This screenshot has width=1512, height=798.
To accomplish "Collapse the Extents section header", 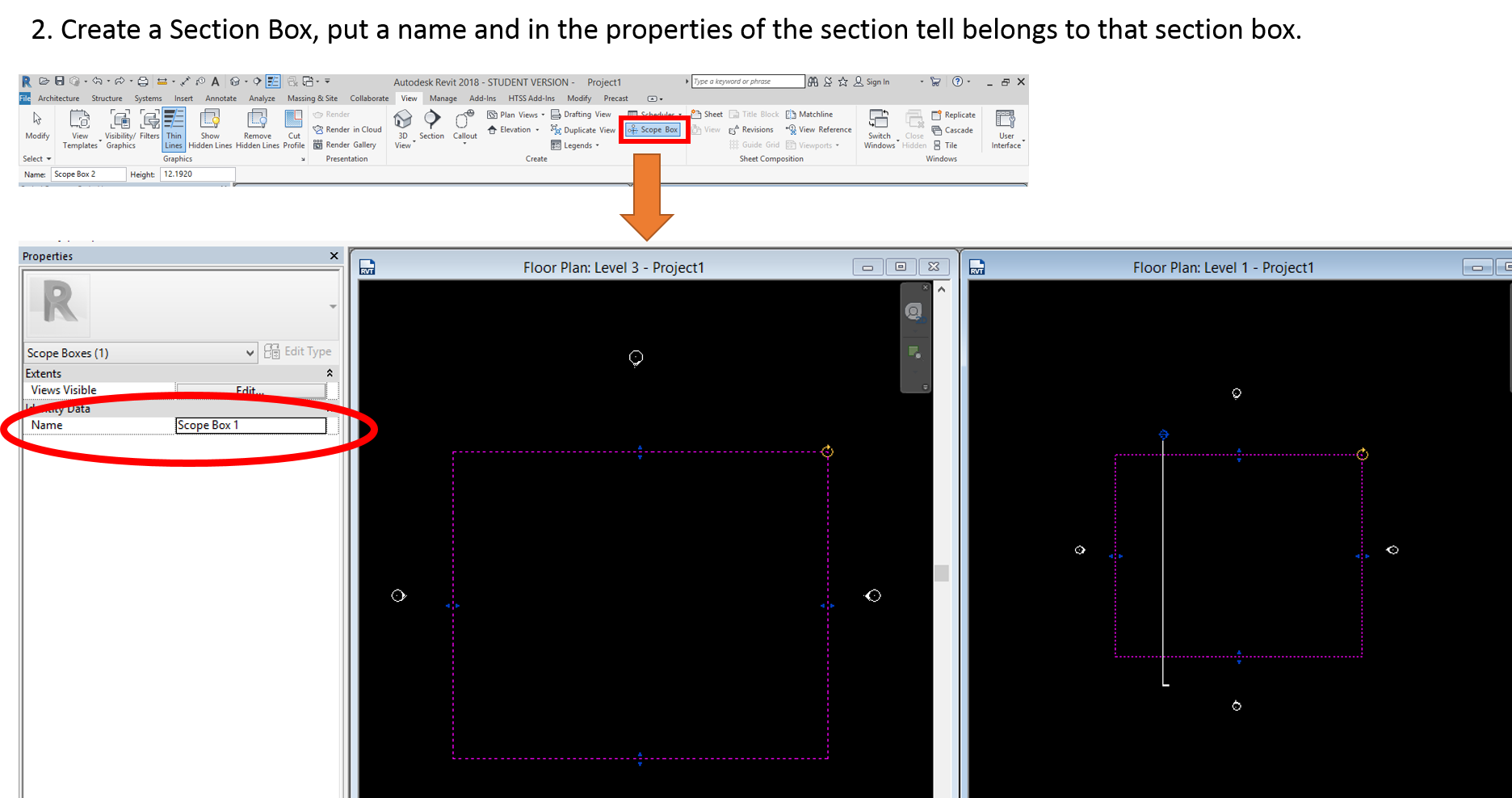I will tap(330, 373).
